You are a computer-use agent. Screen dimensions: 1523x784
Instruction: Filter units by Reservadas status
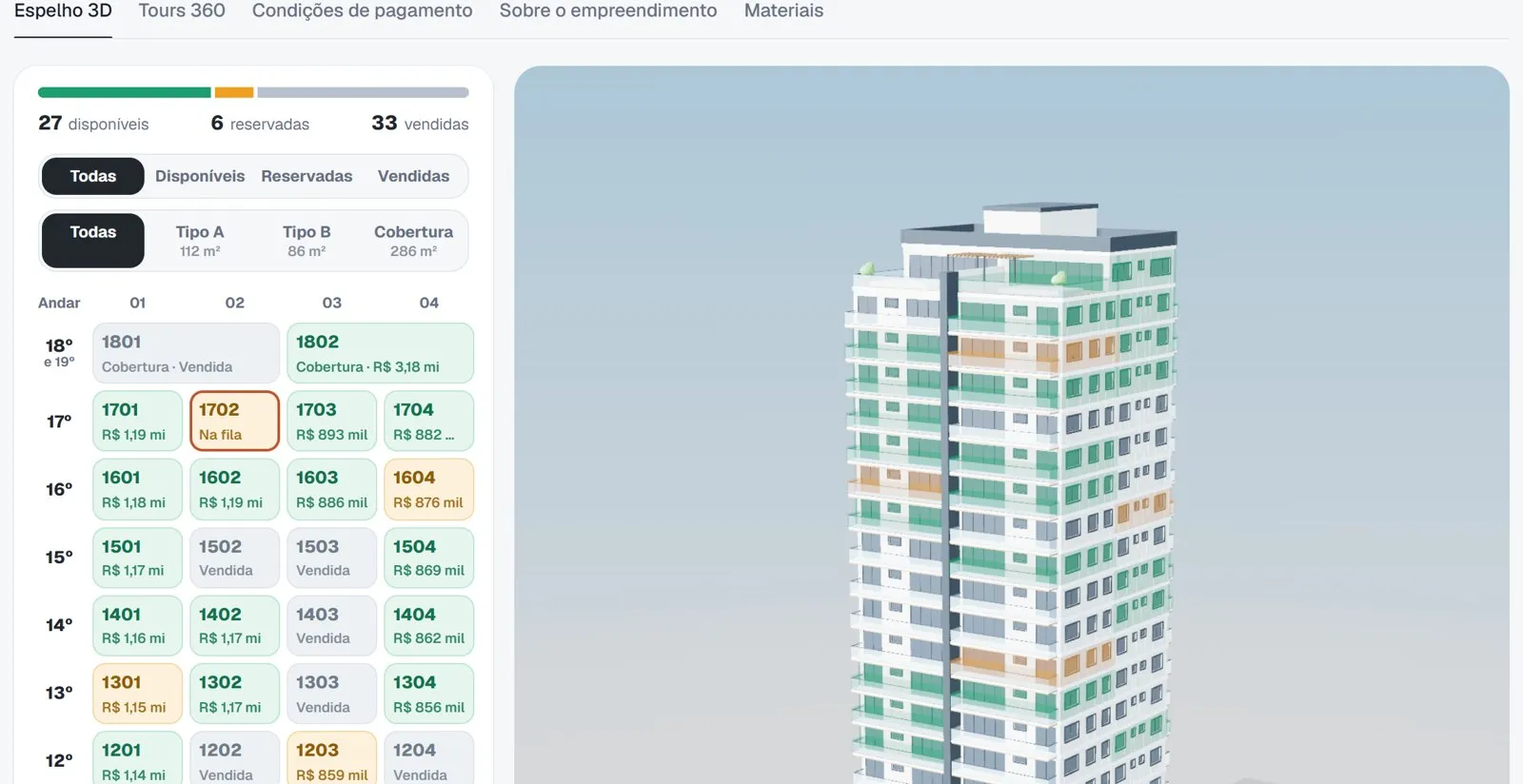point(307,176)
